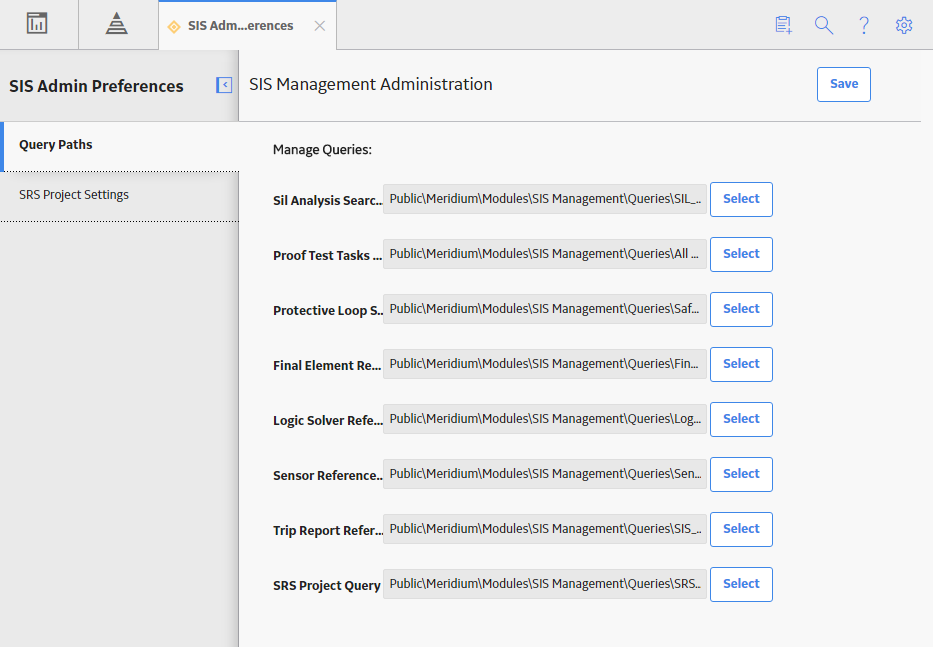
Task: Click the Final Element Re... label
Action: pyautogui.click(x=327, y=365)
